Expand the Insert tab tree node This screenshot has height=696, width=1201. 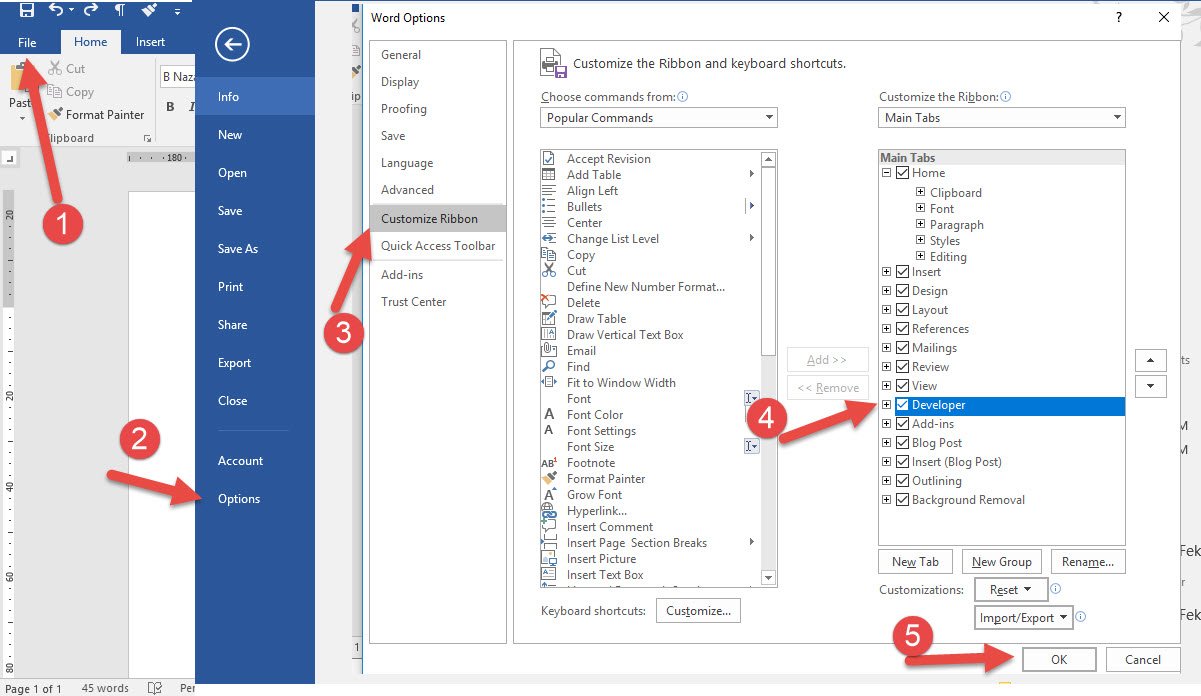[887, 272]
